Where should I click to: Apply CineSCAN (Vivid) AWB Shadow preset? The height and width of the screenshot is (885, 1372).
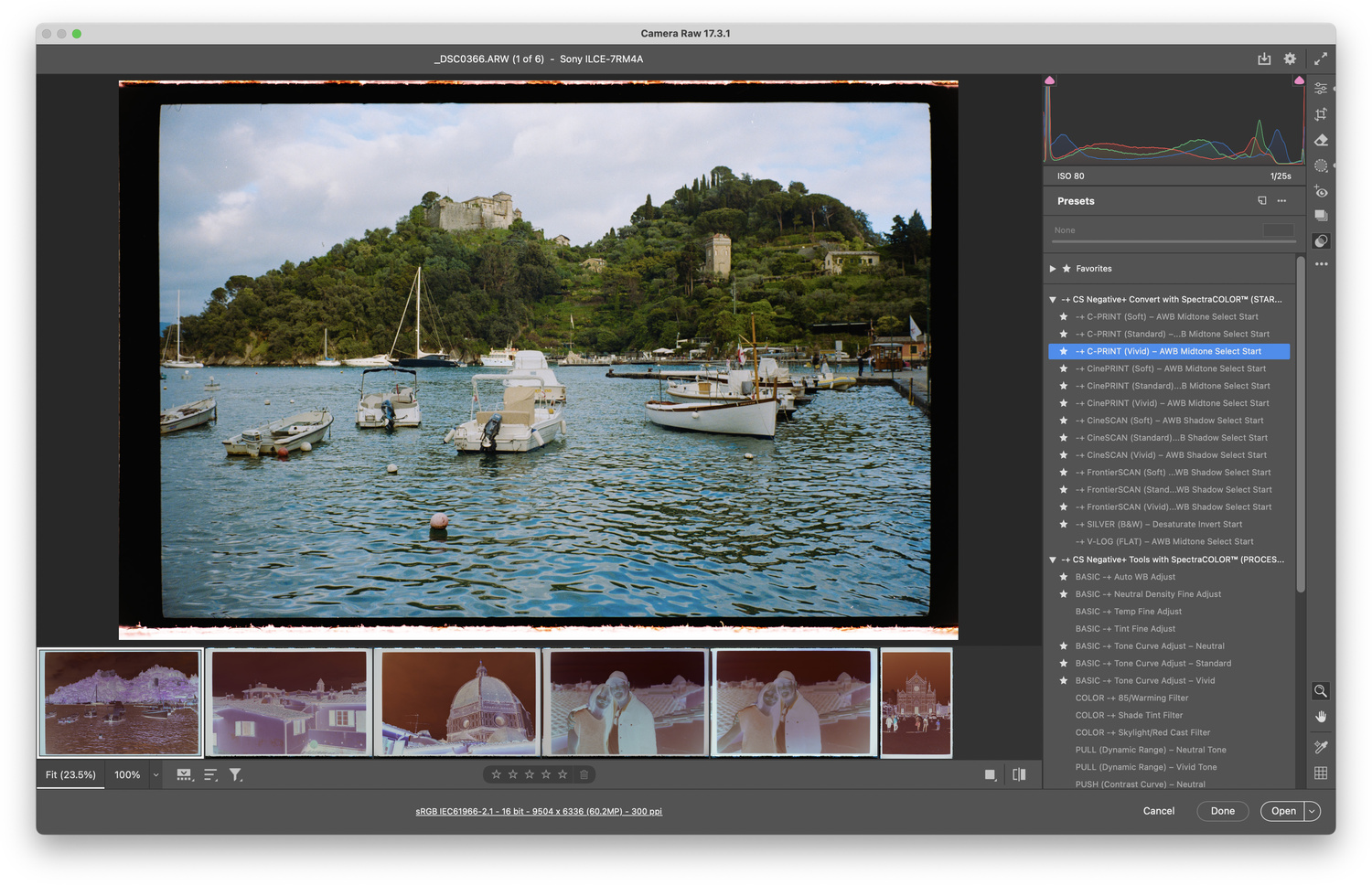pos(1169,455)
